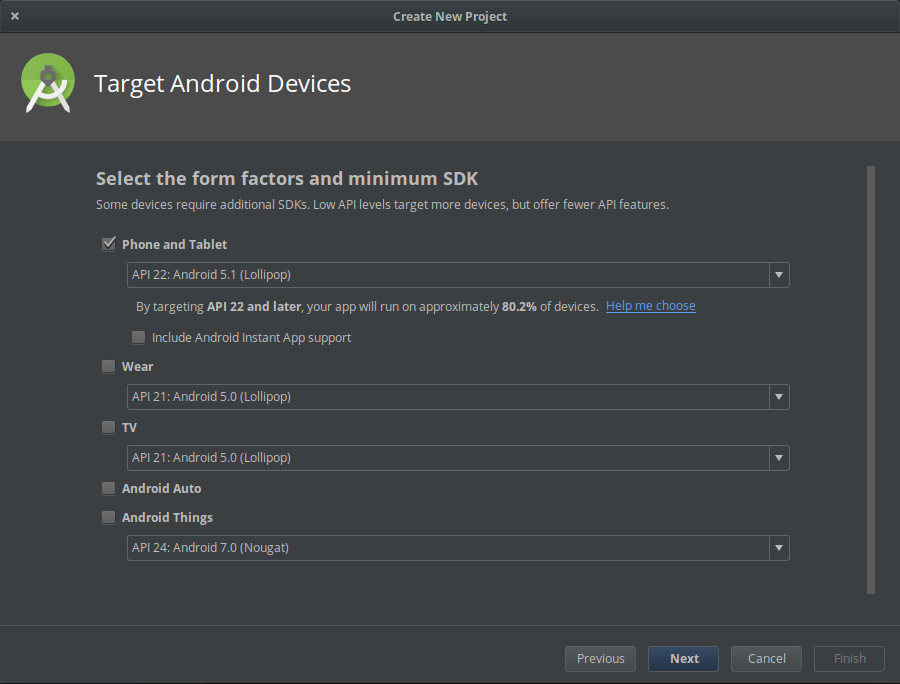Click the Next button
The height and width of the screenshot is (684, 900).
684,658
